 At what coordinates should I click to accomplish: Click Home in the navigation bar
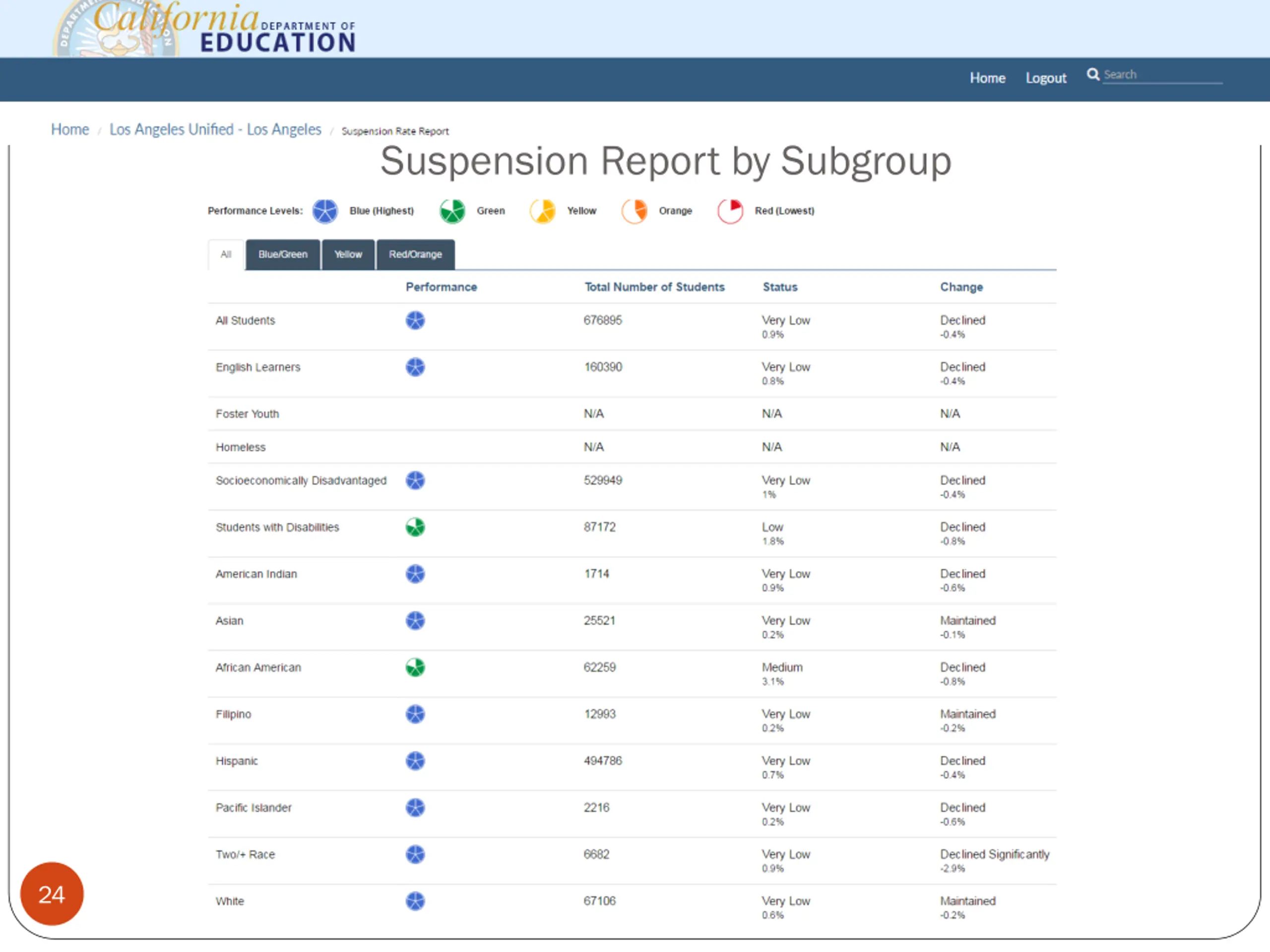tap(988, 78)
